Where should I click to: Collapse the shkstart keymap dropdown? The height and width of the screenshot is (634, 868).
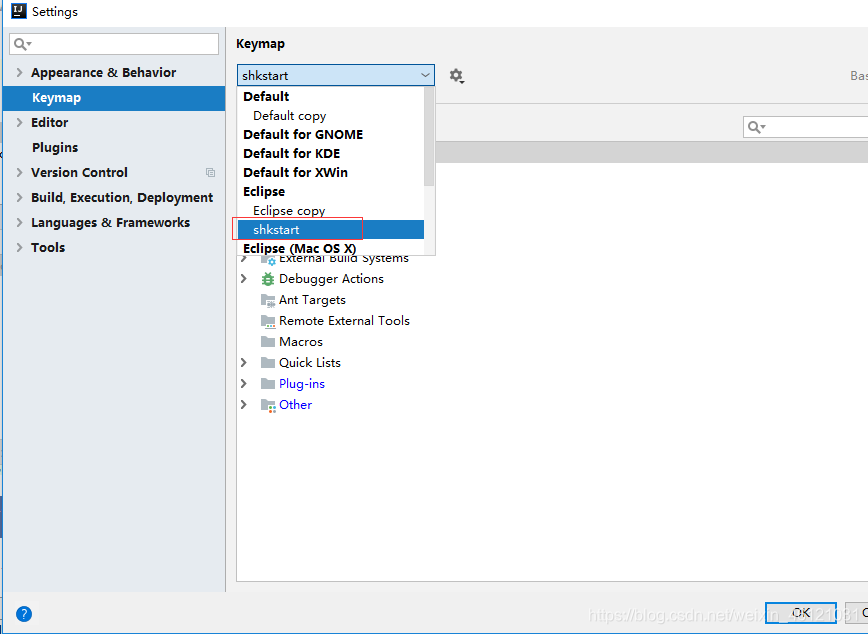coord(425,75)
